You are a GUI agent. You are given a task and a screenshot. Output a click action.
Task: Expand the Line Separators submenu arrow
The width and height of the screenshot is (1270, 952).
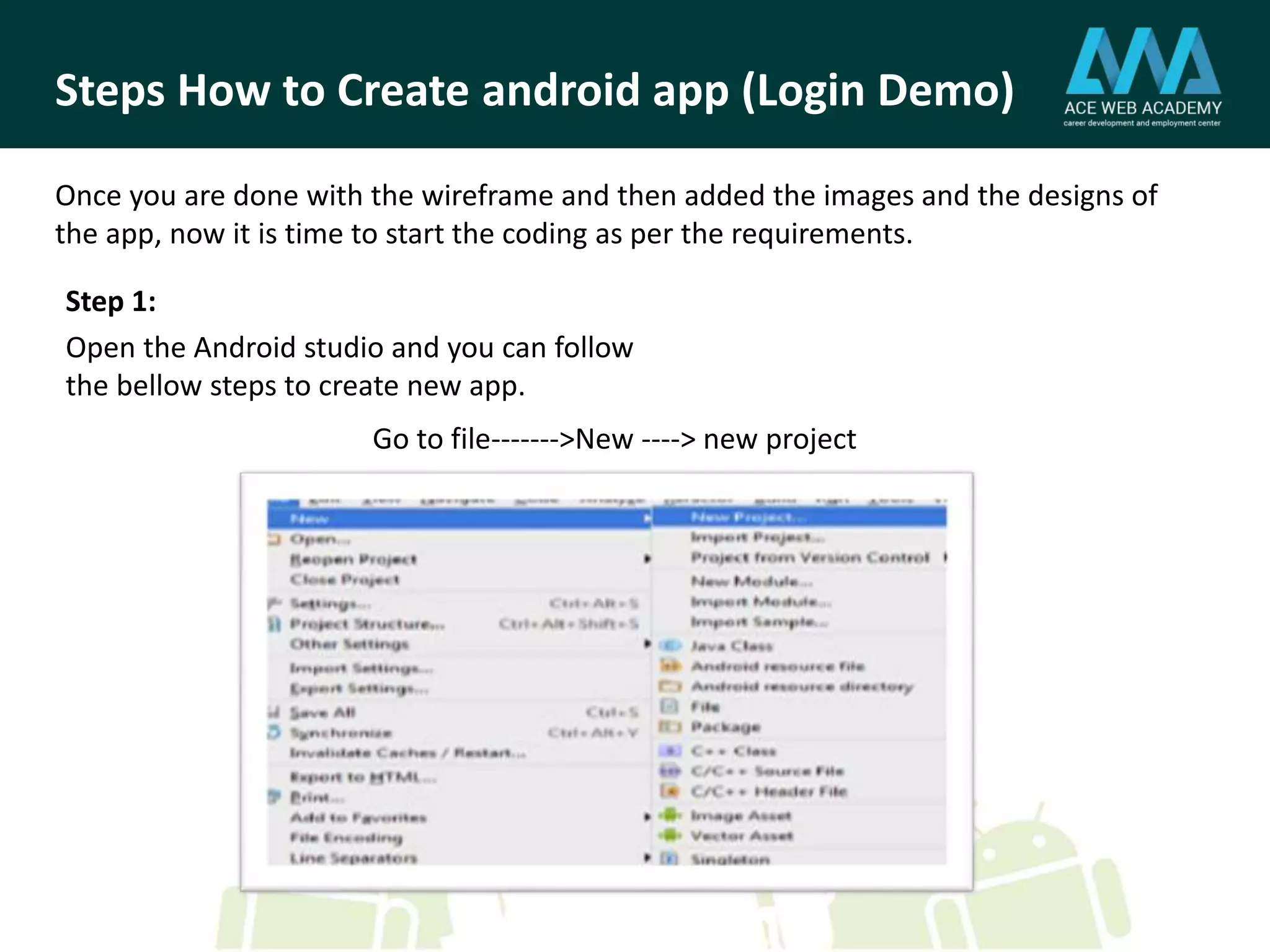tap(647, 858)
